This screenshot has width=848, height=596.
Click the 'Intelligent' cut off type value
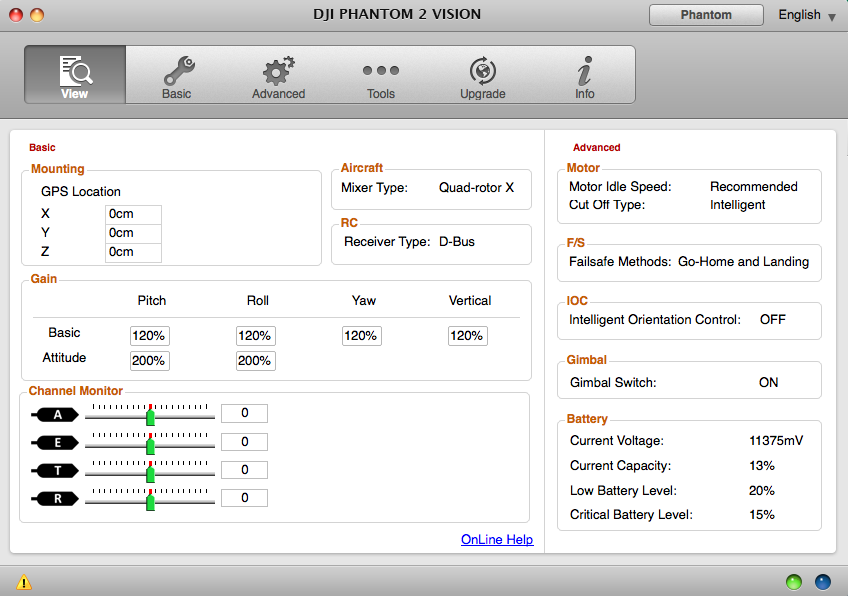coord(737,205)
